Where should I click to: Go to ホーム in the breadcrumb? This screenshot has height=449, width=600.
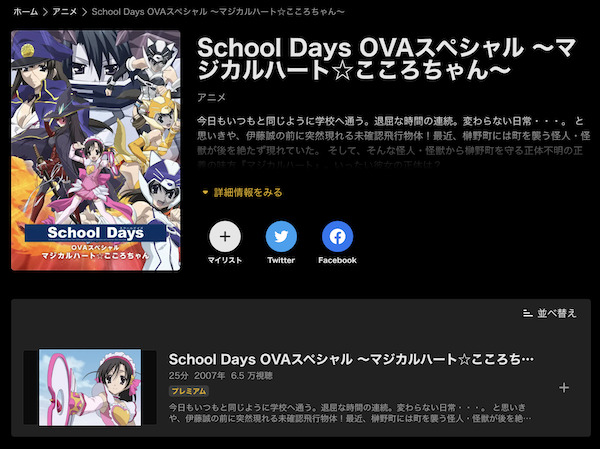tap(25, 12)
